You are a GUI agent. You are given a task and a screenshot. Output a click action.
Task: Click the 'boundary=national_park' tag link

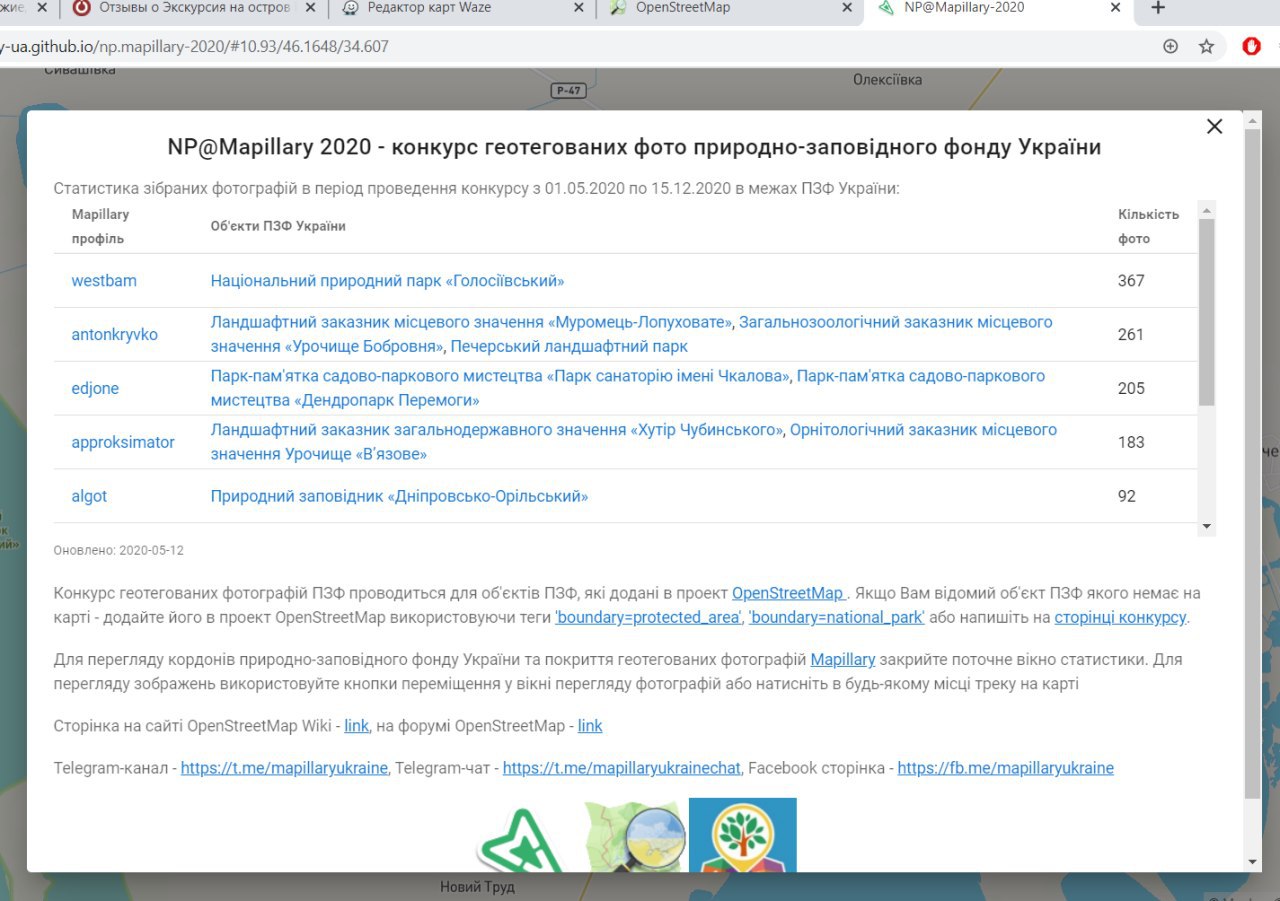(x=837, y=617)
